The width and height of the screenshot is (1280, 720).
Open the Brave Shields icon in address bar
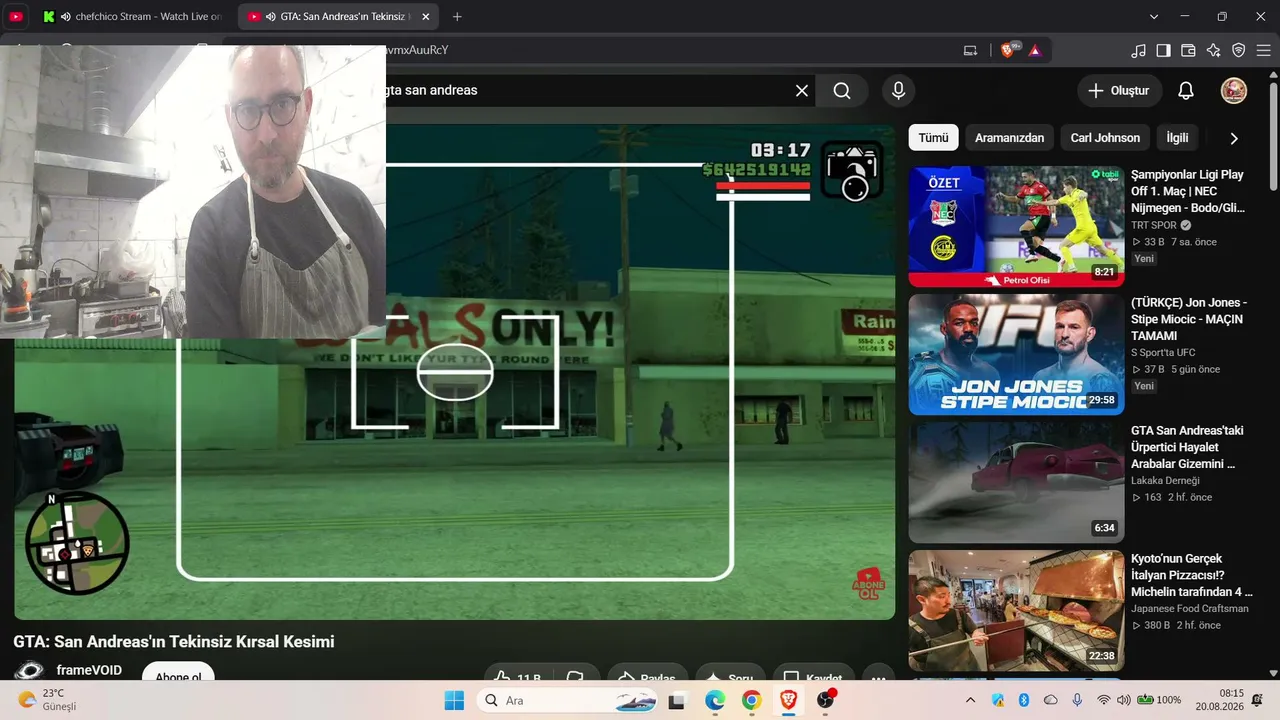(1008, 50)
